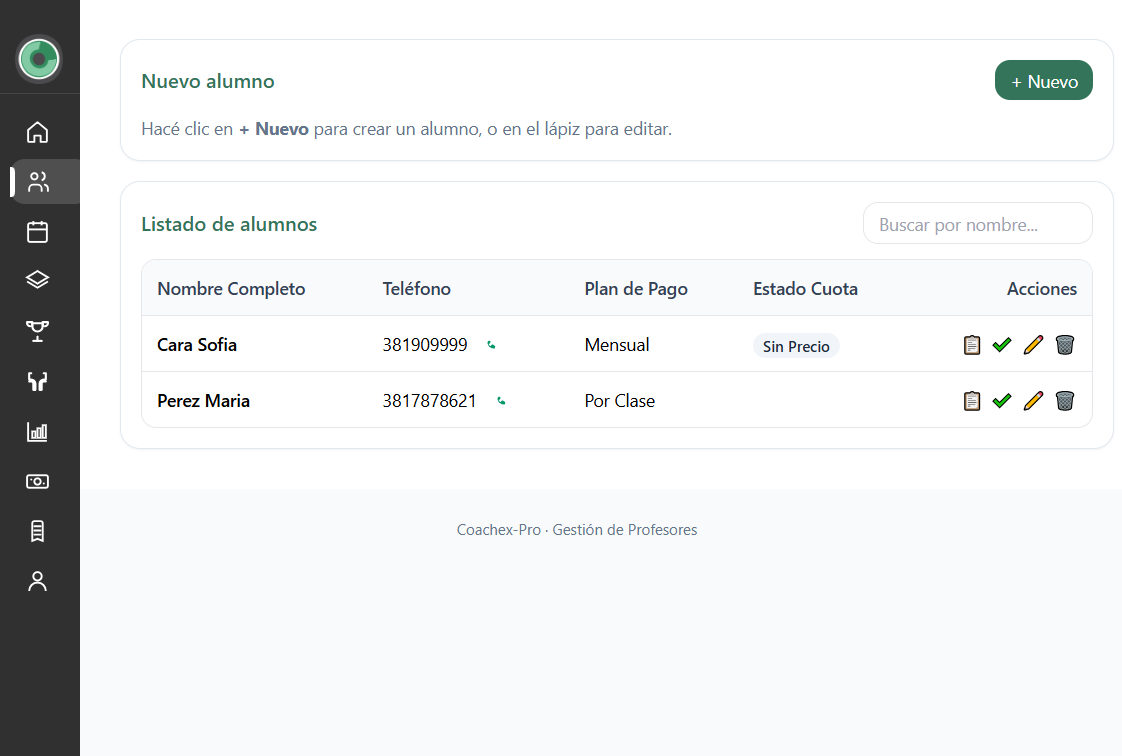Edit Perez Maria with pencil icon
The image size is (1122, 756).
(x=1033, y=401)
